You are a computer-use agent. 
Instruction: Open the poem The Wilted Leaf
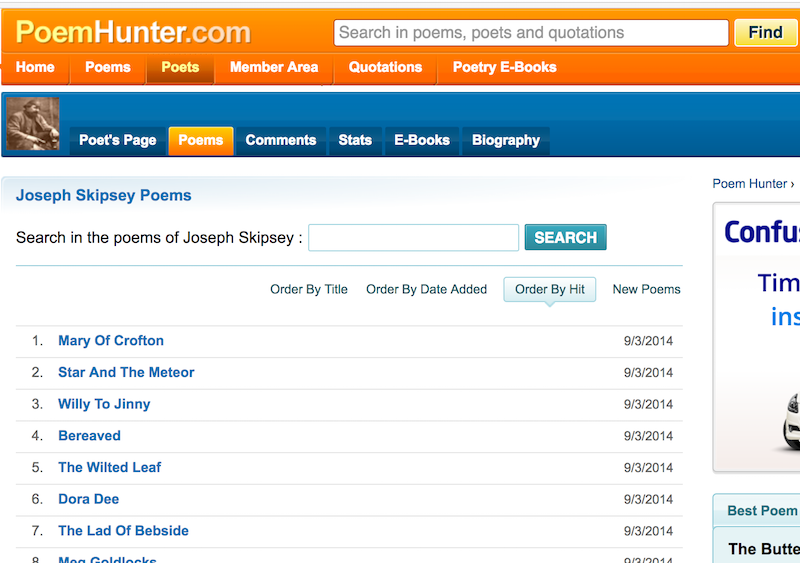(x=109, y=467)
